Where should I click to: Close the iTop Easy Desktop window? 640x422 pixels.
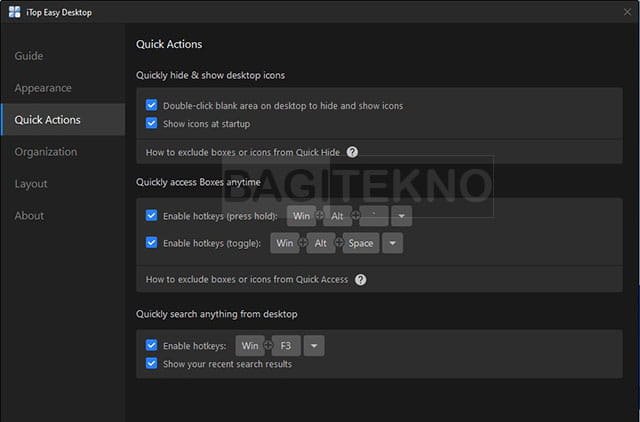627,12
